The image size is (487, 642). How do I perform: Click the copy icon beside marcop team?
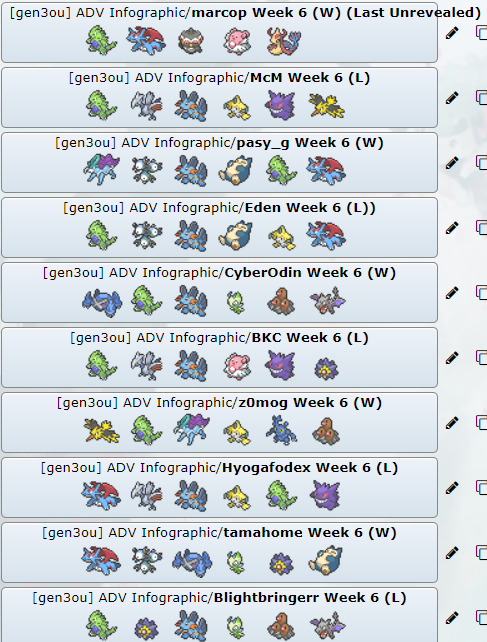481,33
